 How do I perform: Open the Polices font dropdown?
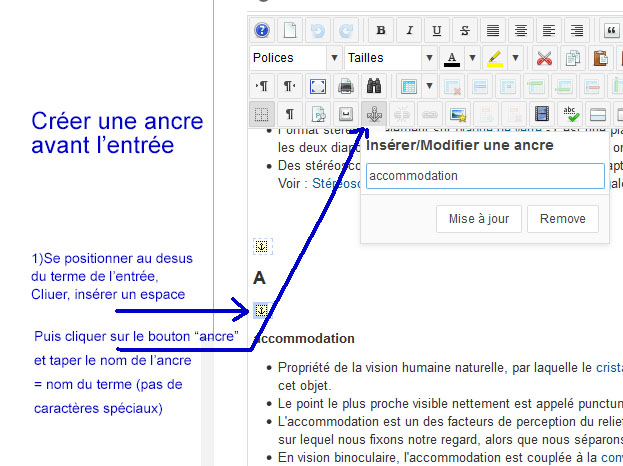coord(296,58)
